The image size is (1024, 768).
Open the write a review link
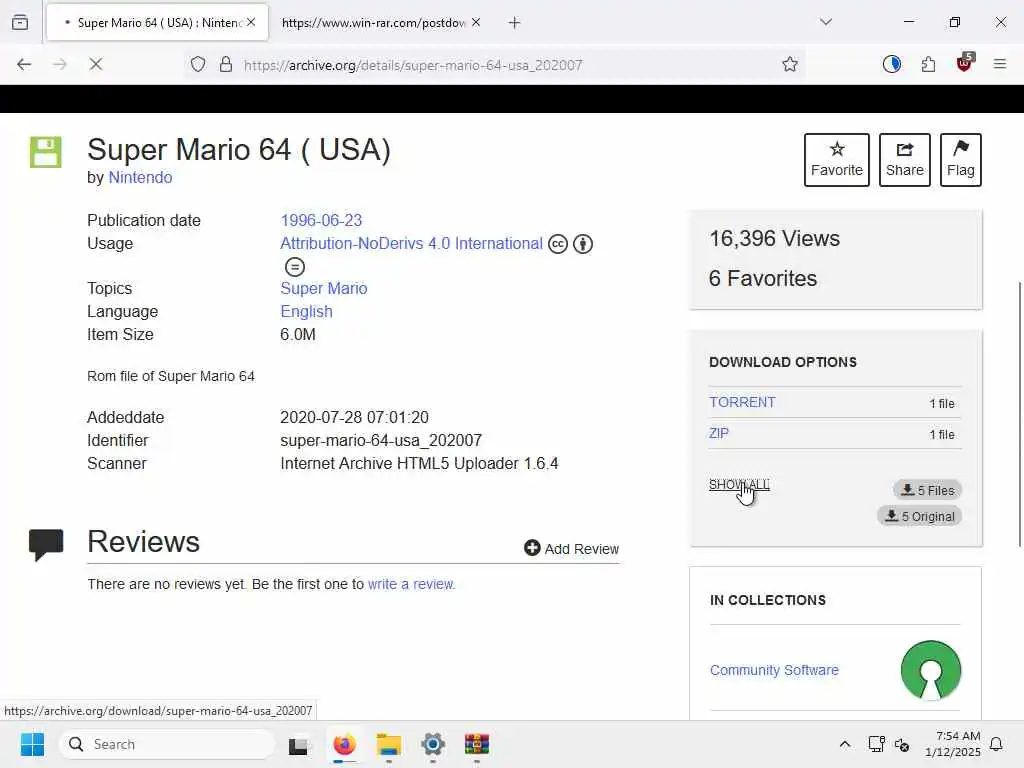point(411,584)
